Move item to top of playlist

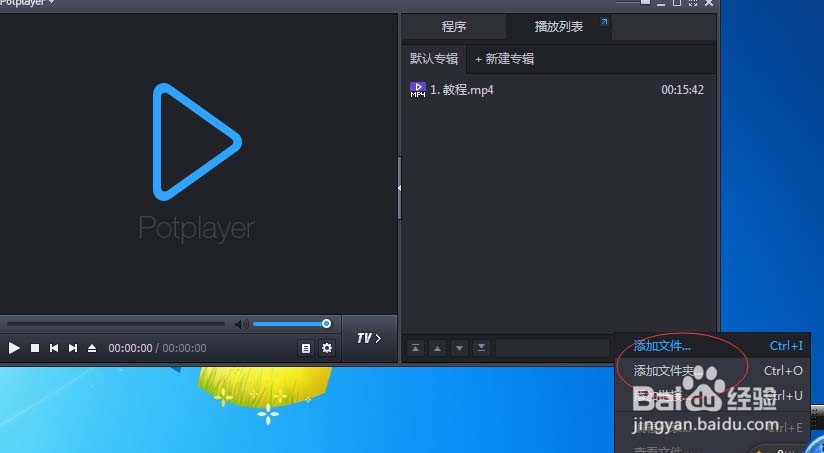pyautogui.click(x=416, y=348)
